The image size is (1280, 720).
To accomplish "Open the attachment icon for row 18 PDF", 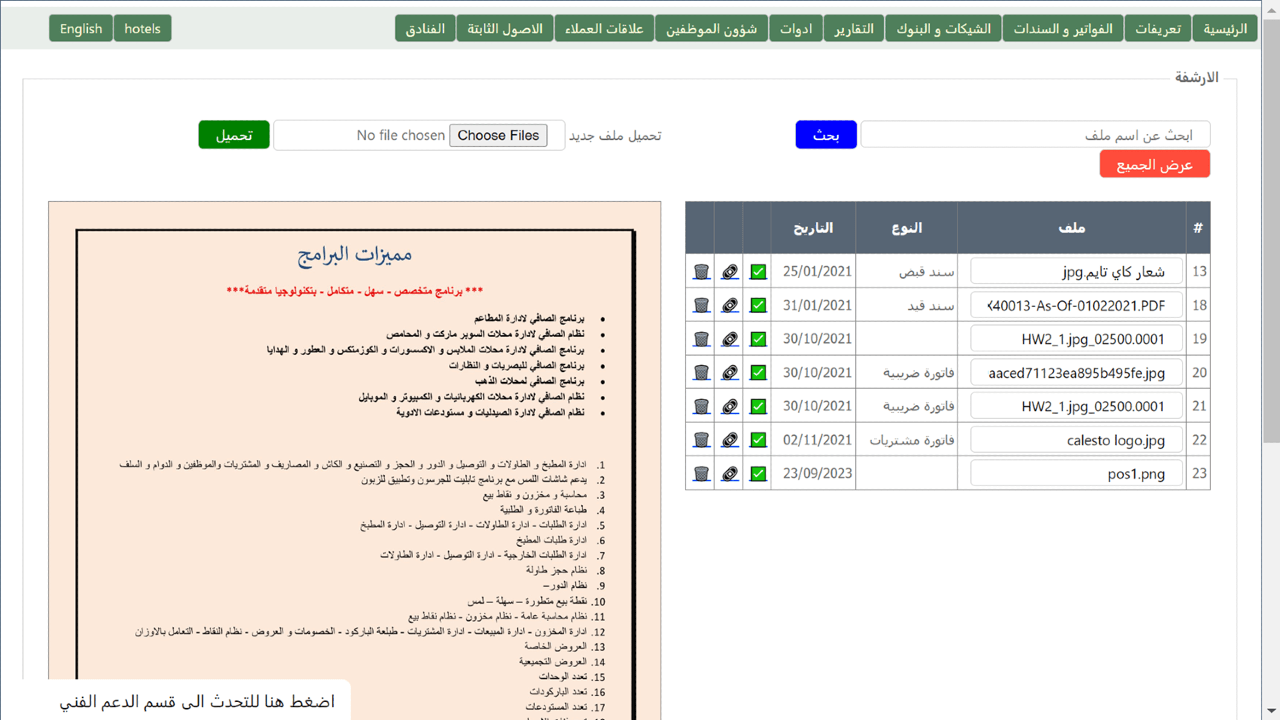I will tap(730, 306).
